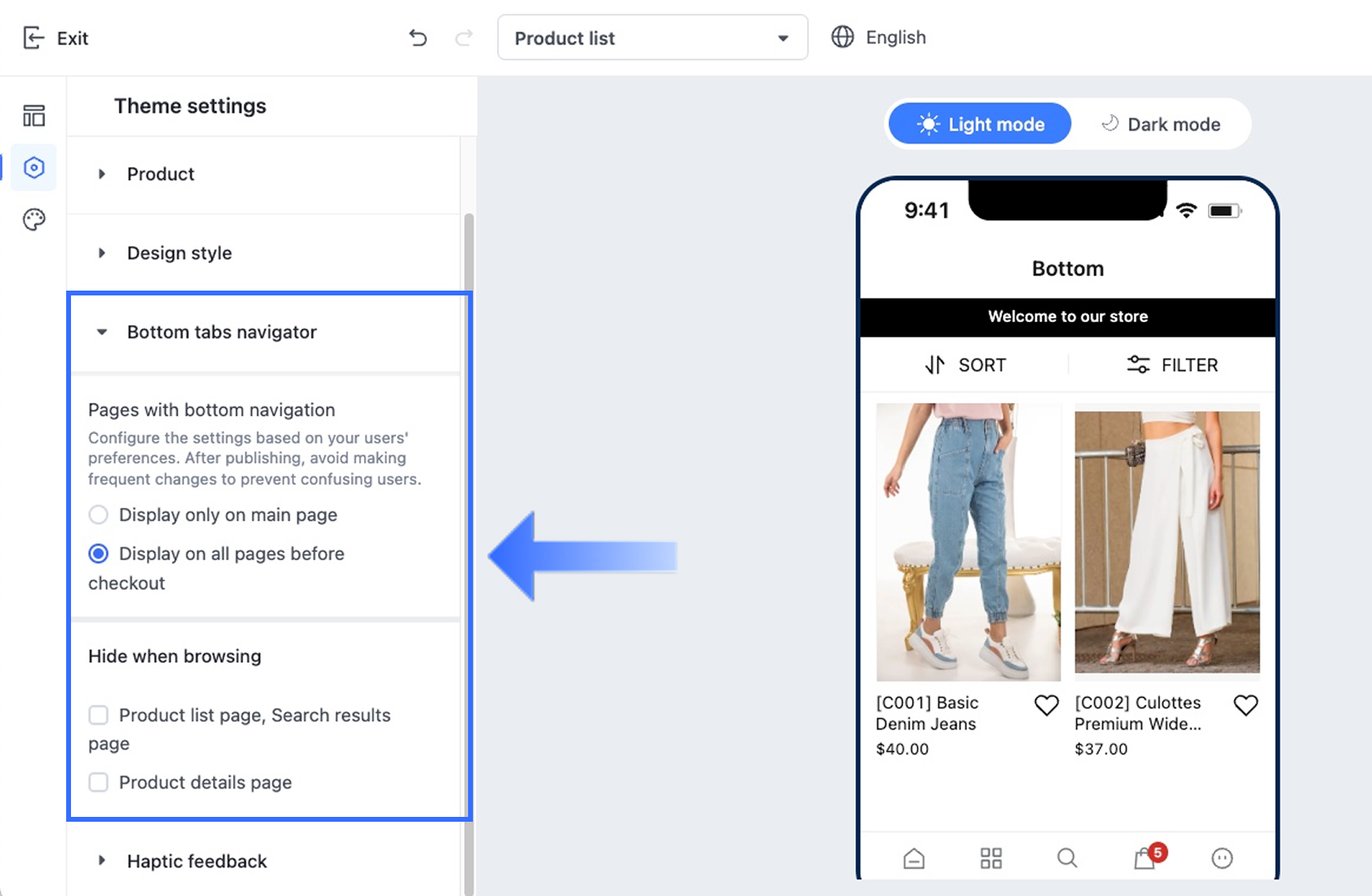Undo the last change

pos(417,38)
